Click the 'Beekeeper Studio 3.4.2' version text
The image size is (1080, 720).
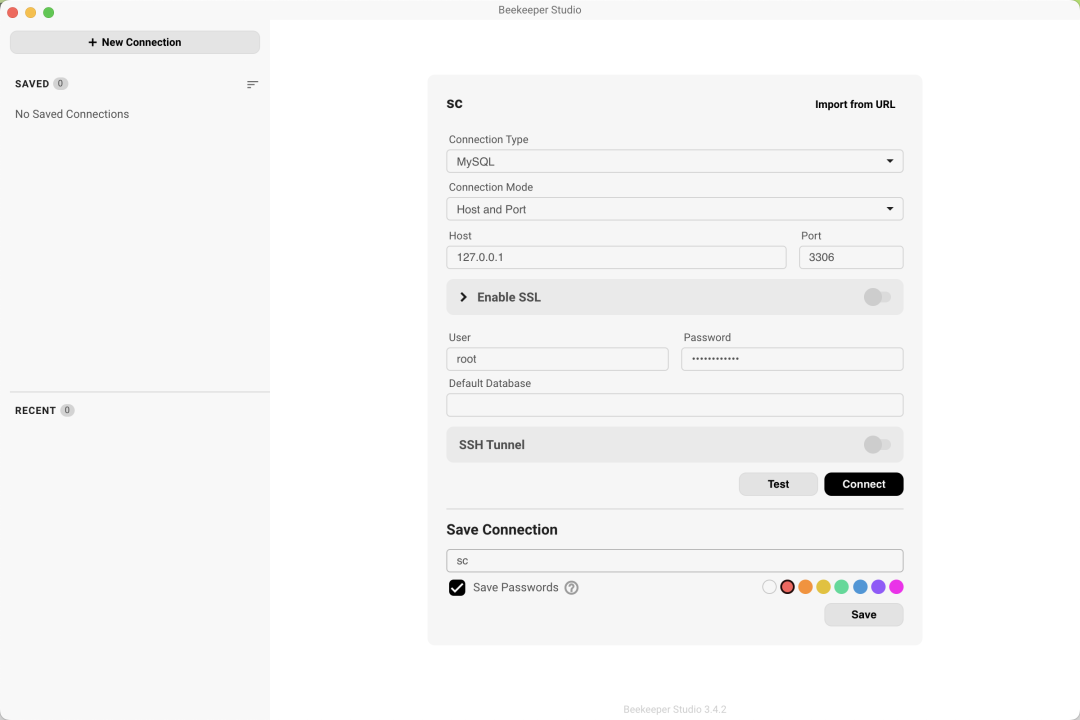pos(675,709)
